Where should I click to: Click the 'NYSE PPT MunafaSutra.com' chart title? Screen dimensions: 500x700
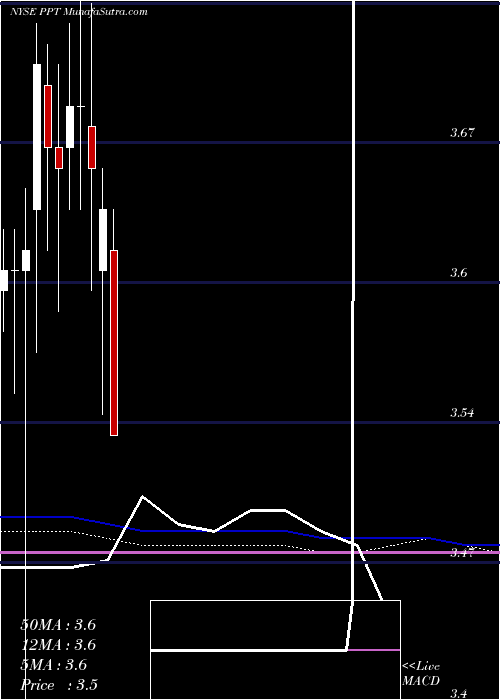pyautogui.click(x=79, y=12)
